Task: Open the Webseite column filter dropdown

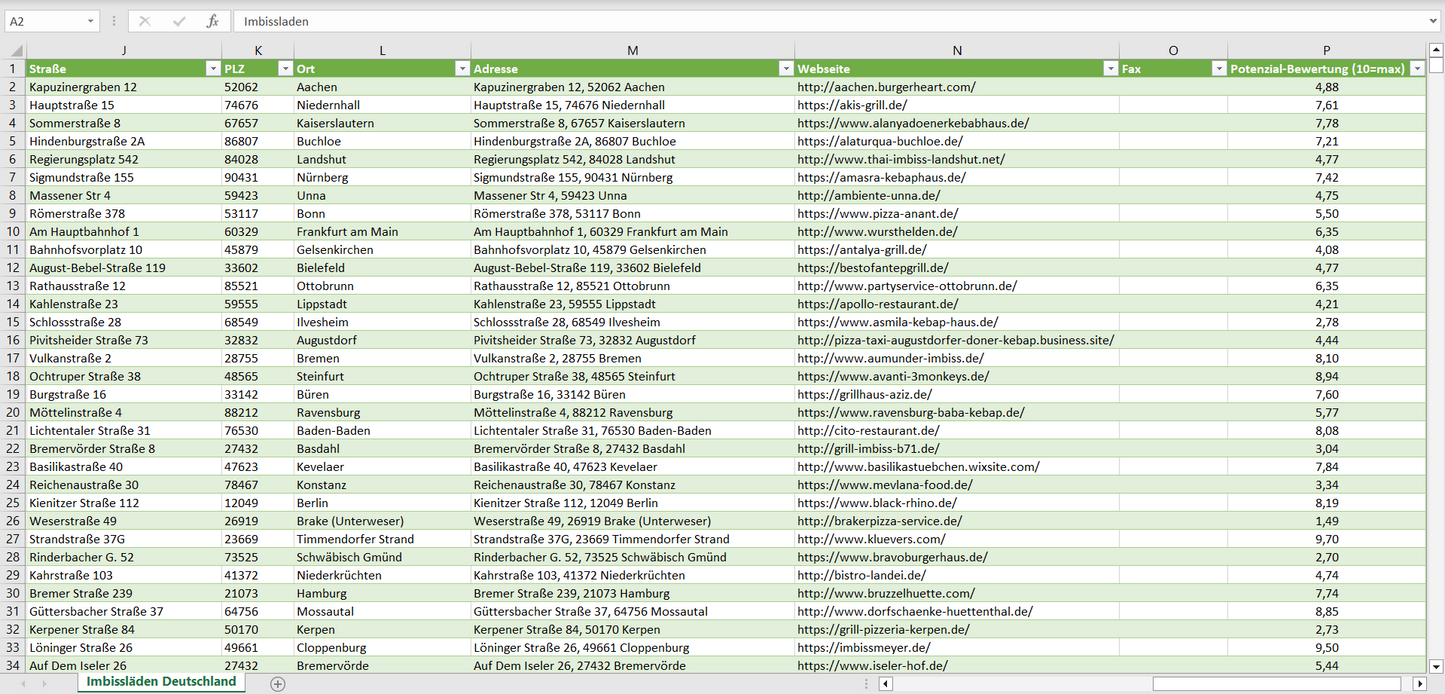Action: point(1110,69)
